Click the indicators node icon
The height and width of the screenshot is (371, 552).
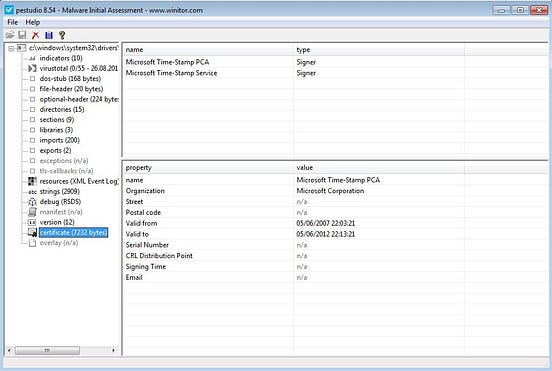coord(32,58)
